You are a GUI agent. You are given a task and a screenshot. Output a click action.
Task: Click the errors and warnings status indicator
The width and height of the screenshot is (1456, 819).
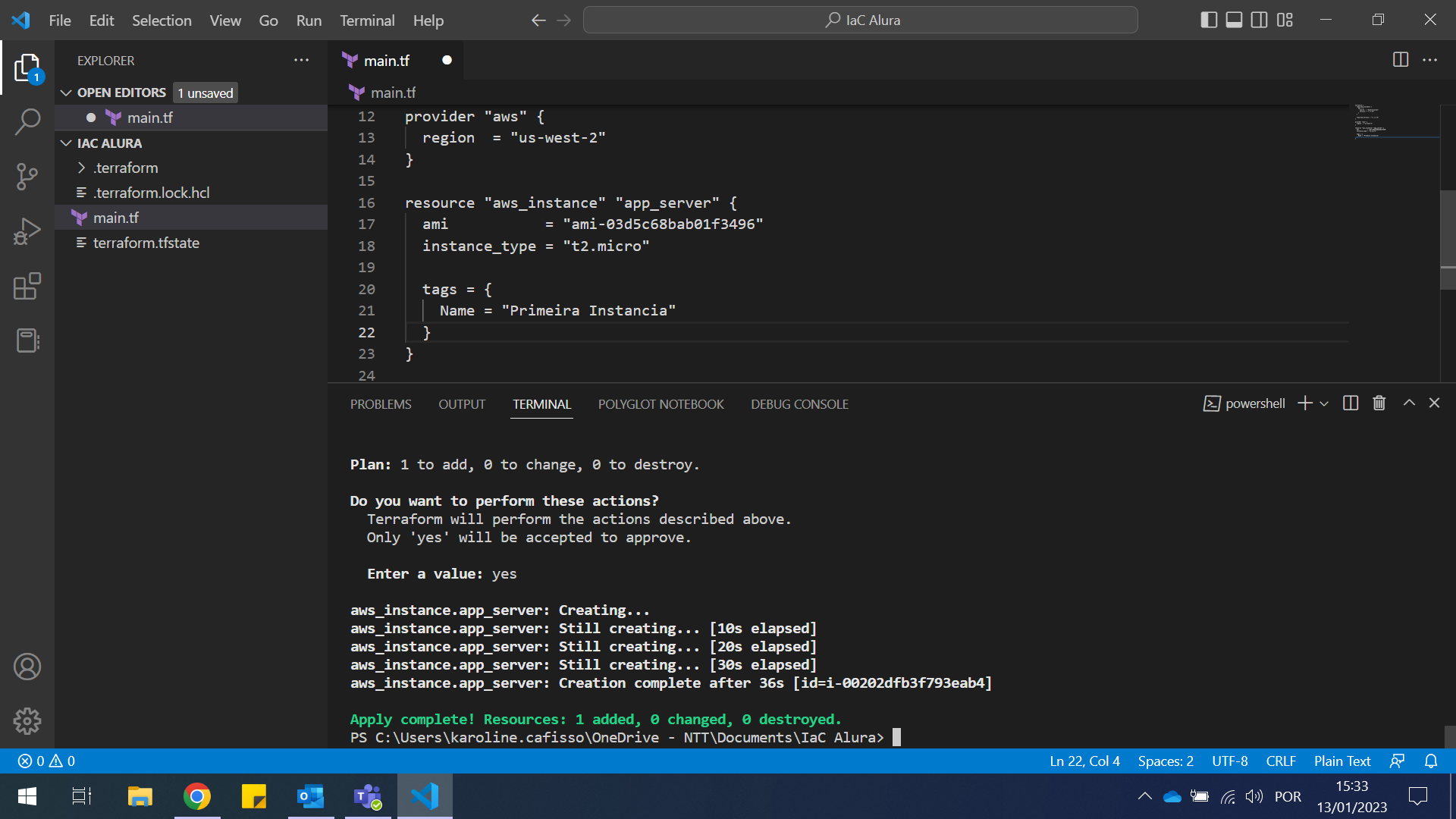pyautogui.click(x=46, y=761)
